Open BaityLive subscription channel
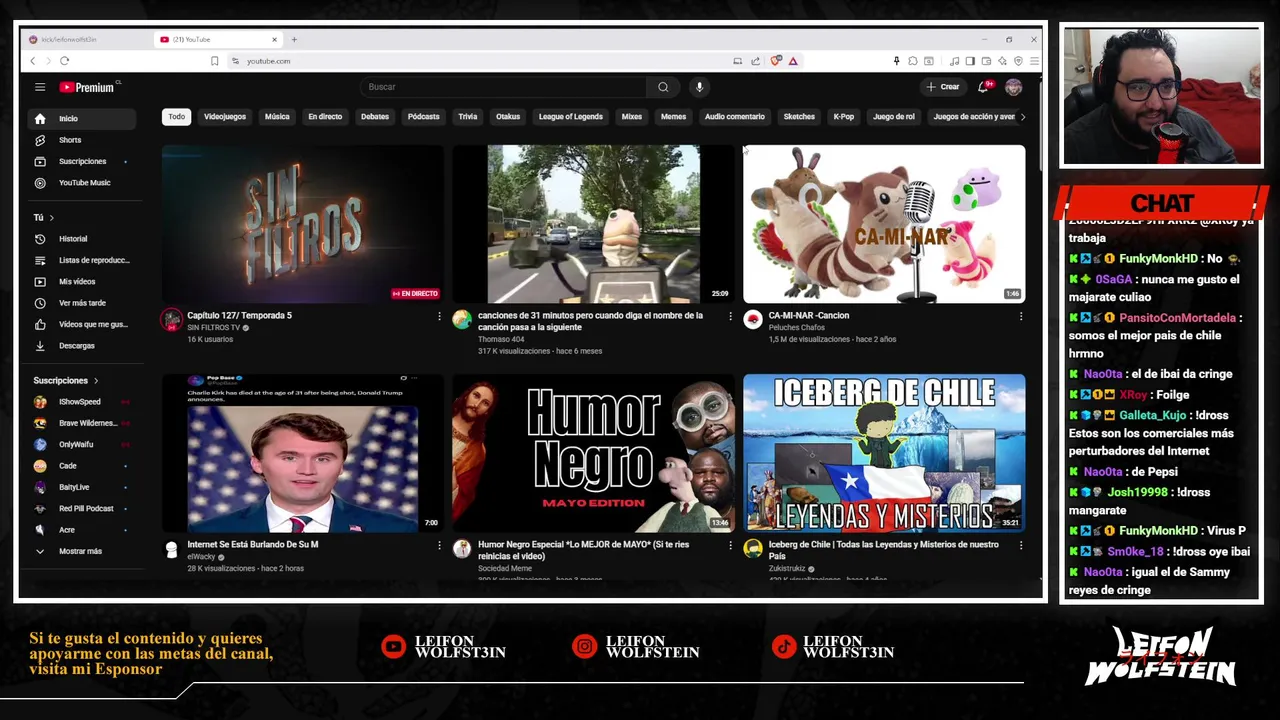Viewport: 1280px width, 720px height. [84, 487]
